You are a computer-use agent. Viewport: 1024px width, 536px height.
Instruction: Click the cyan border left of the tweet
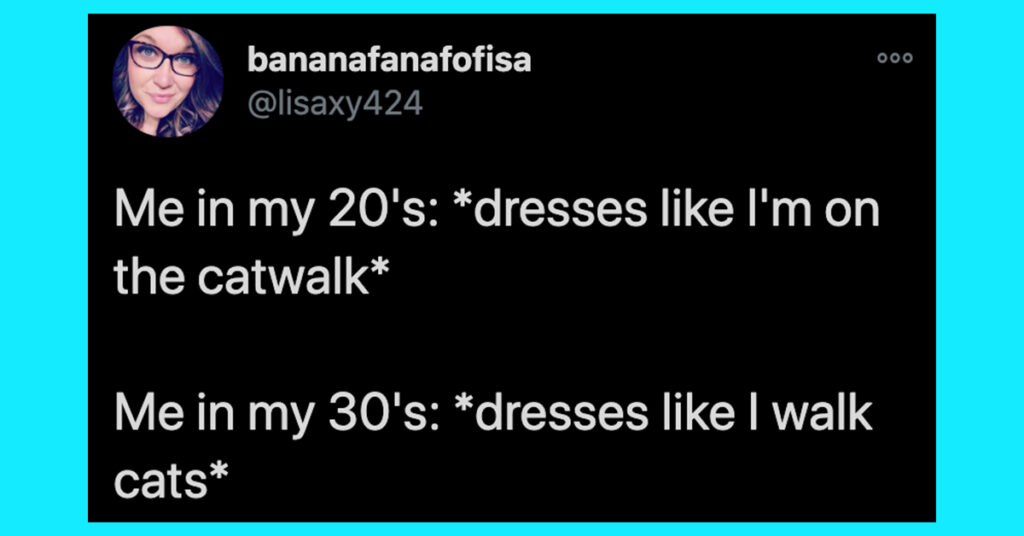tap(44, 268)
